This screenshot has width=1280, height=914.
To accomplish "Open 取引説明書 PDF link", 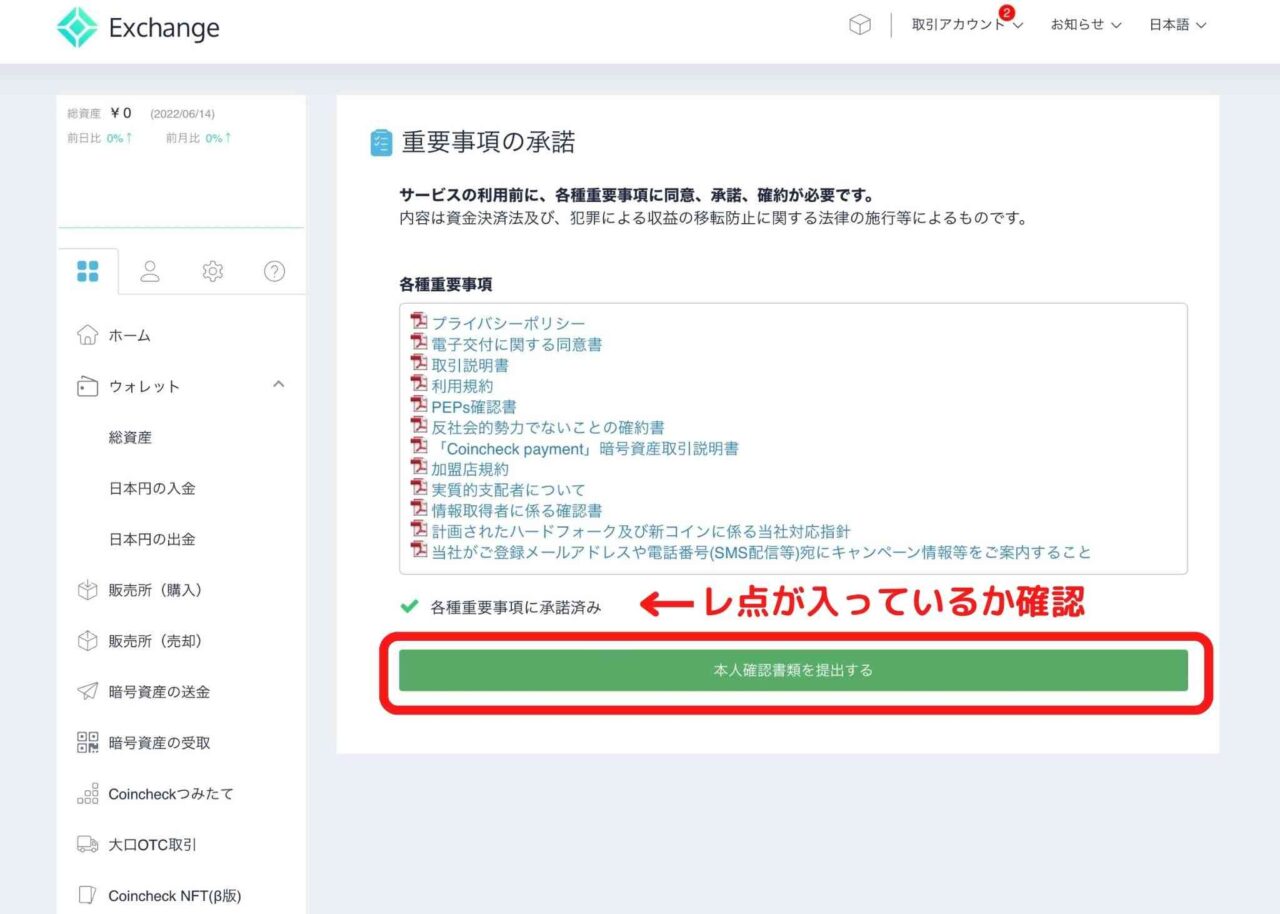I will (470, 365).
